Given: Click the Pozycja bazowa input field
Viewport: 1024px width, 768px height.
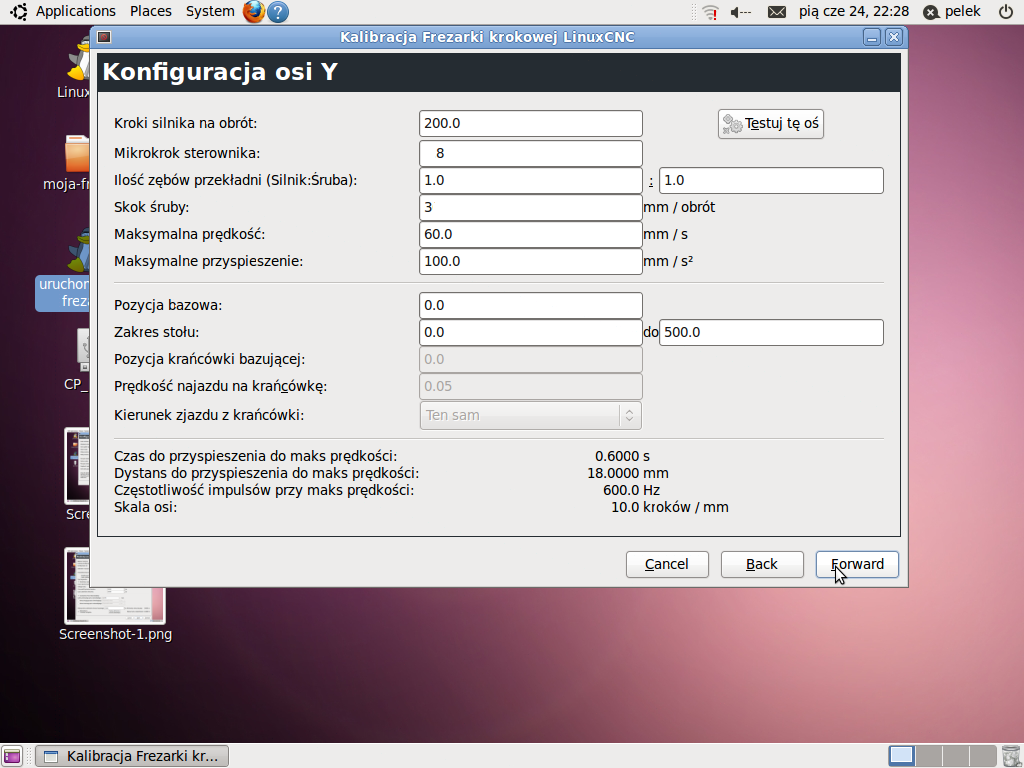Looking at the screenshot, I should [530, 306].
